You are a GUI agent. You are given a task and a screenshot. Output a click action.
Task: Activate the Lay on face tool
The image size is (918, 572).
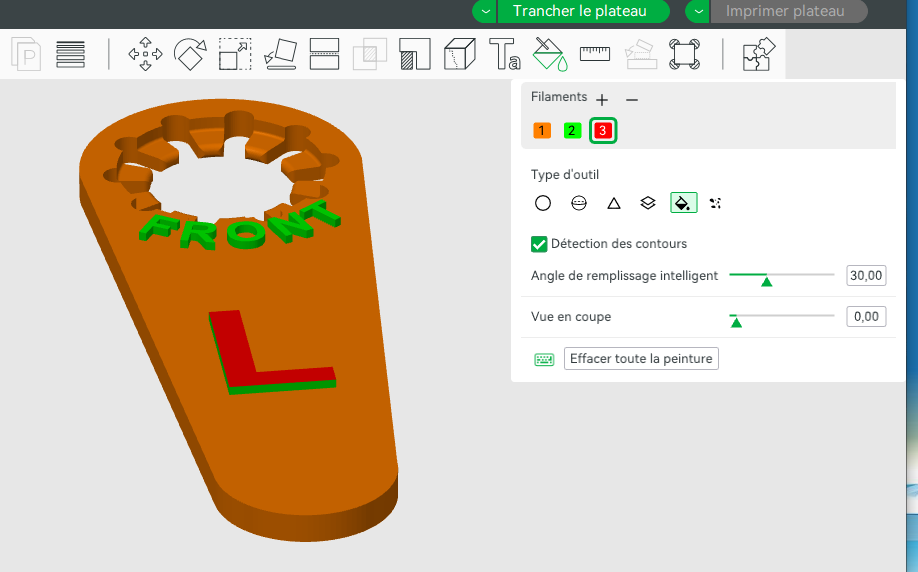[x=280, y=54]
